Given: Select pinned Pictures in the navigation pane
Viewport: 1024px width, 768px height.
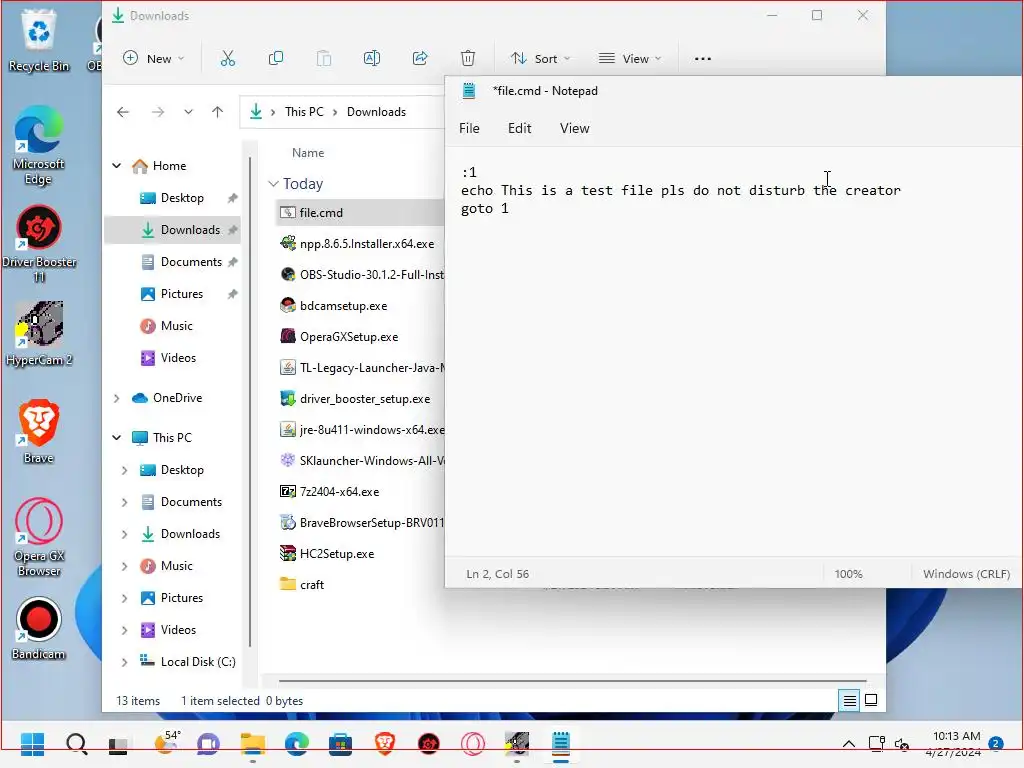Looking at the screenshot, I should (172, 294).
